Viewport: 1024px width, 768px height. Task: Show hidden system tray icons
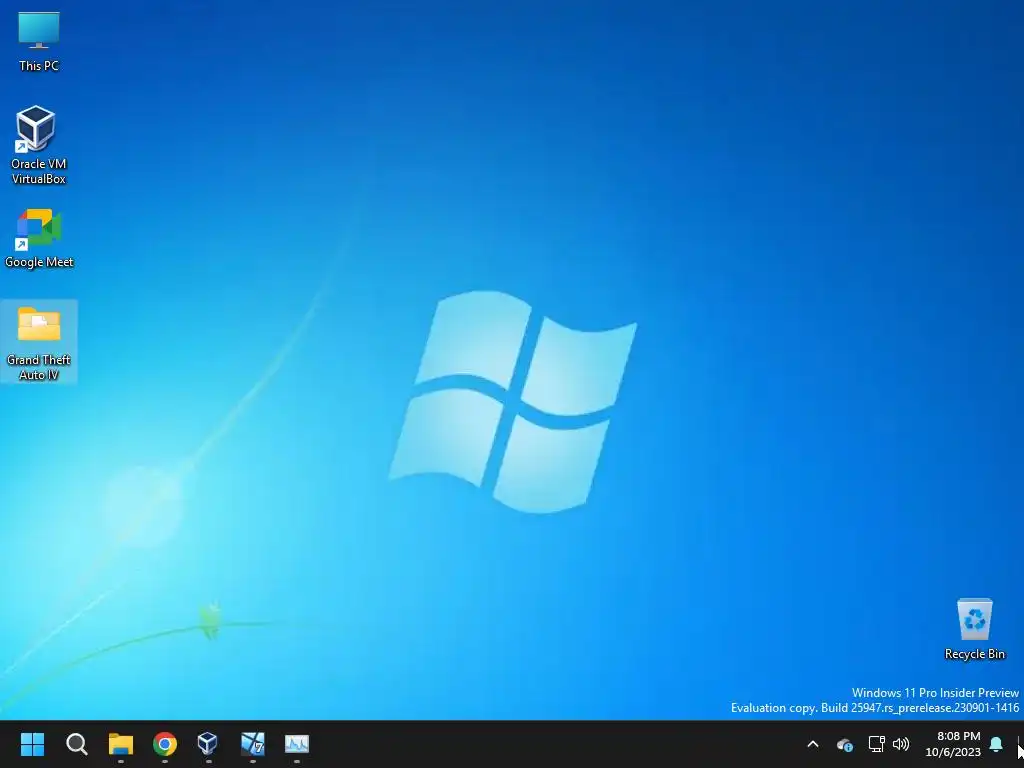[x=813, y=744]
